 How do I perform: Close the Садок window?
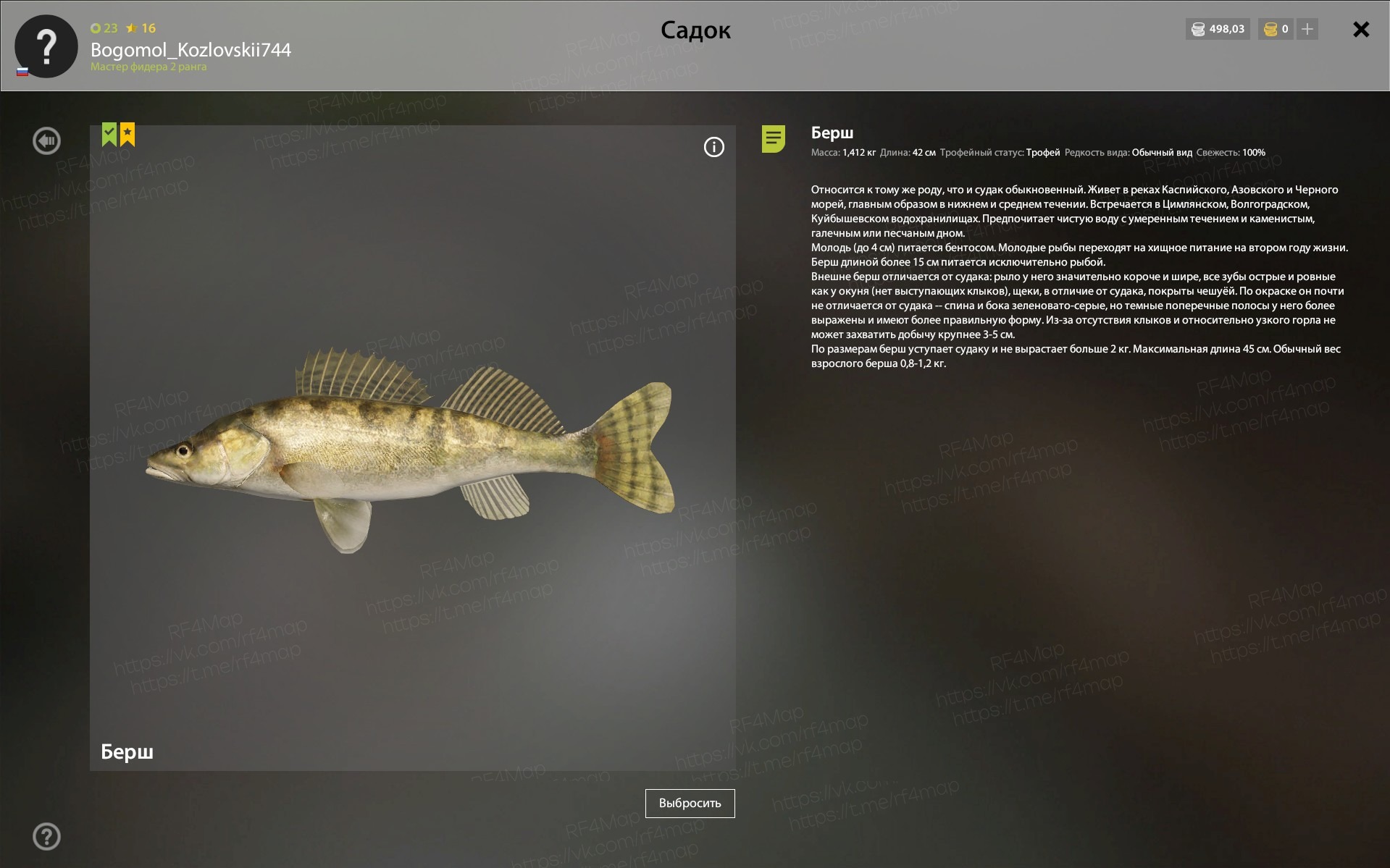click(1361, 29)
